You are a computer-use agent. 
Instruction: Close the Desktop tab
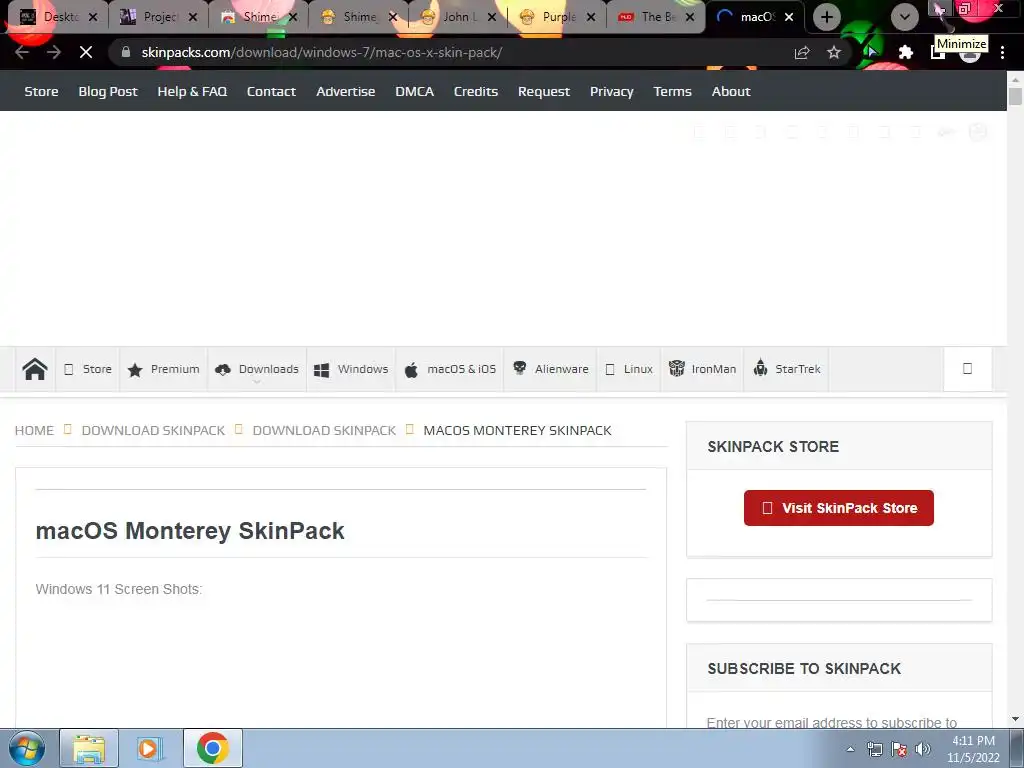point(93,17)
